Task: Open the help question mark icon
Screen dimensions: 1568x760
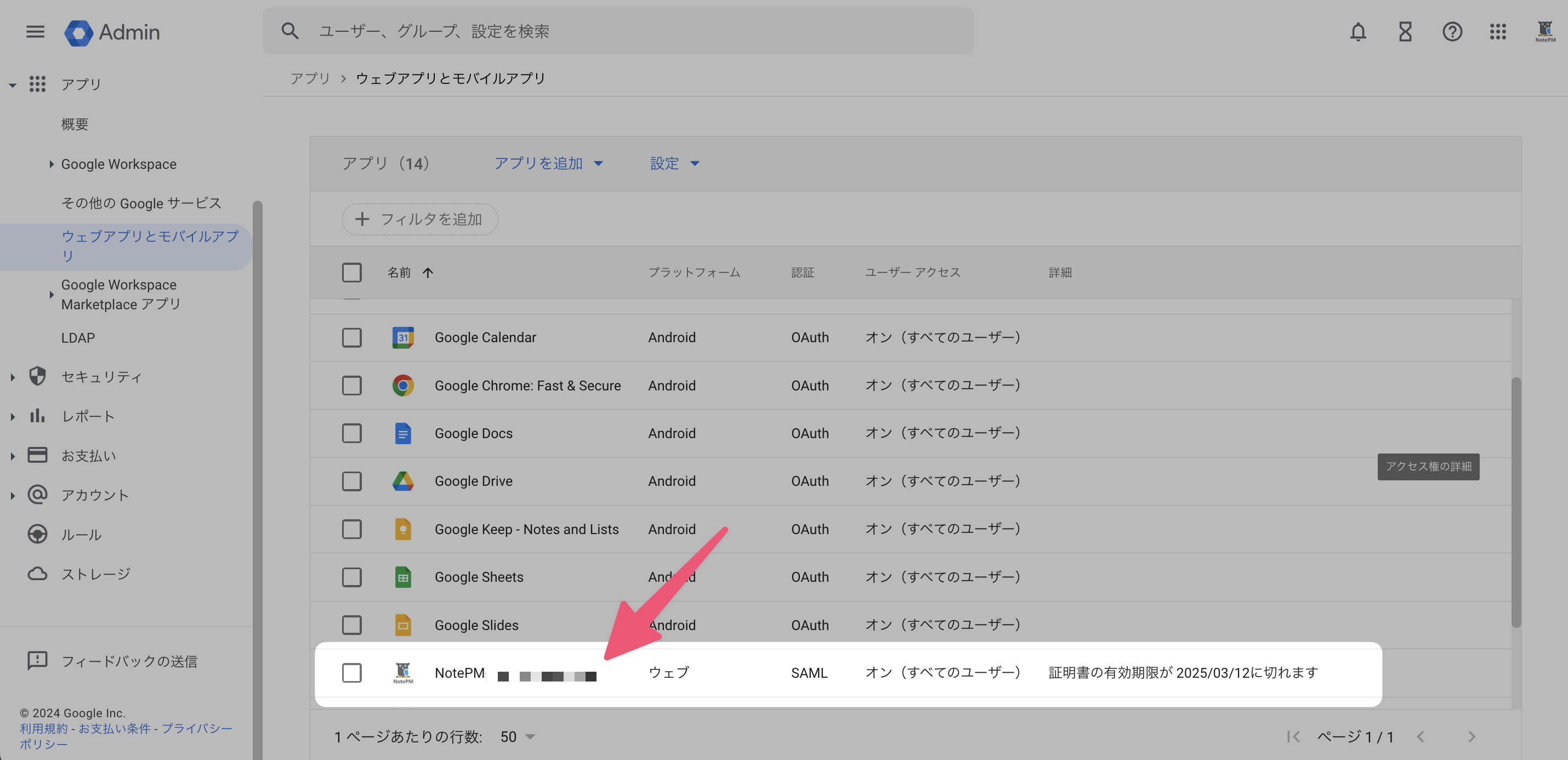Action: pos(1452,32)
